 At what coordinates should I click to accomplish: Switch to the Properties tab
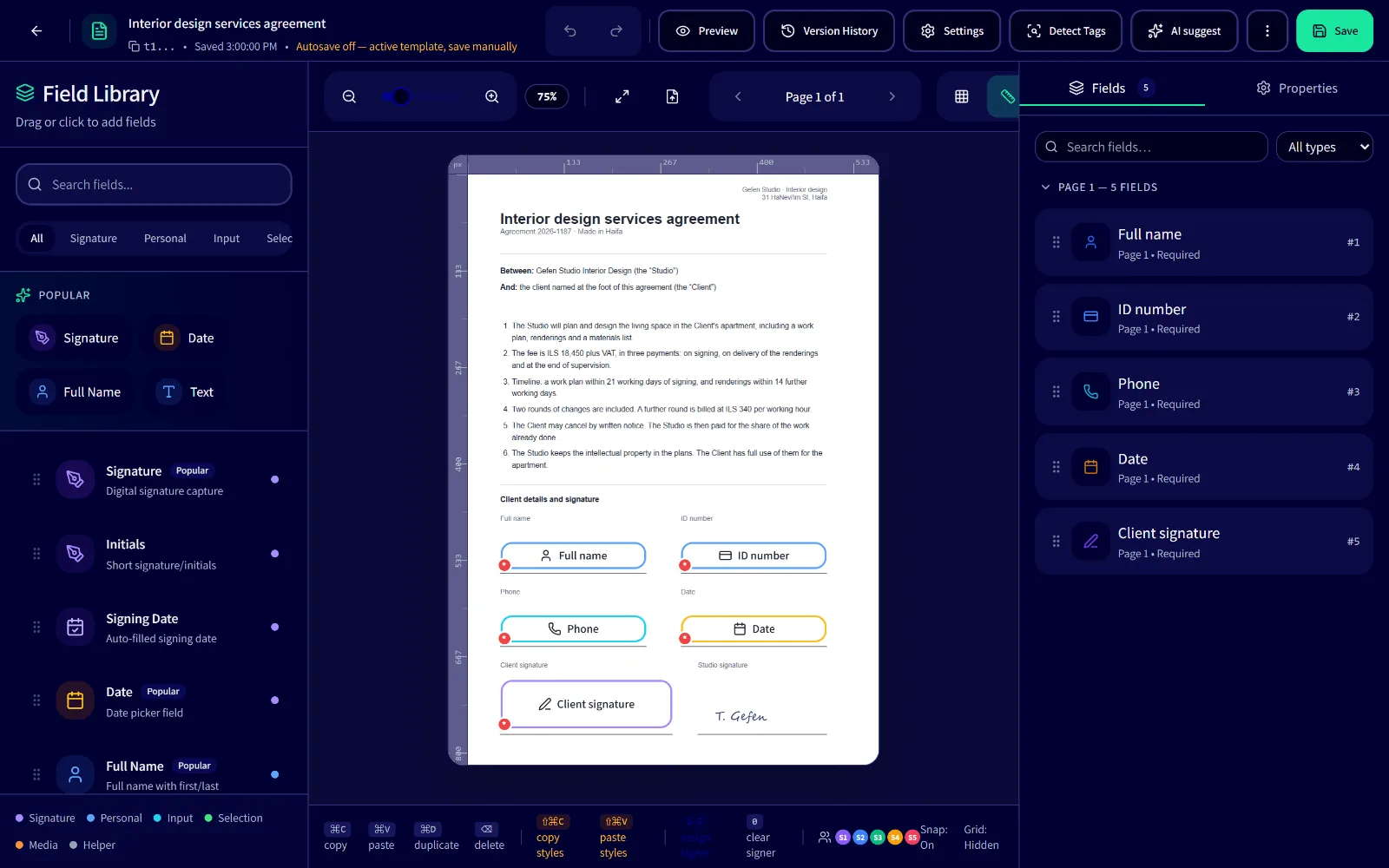1297,88
